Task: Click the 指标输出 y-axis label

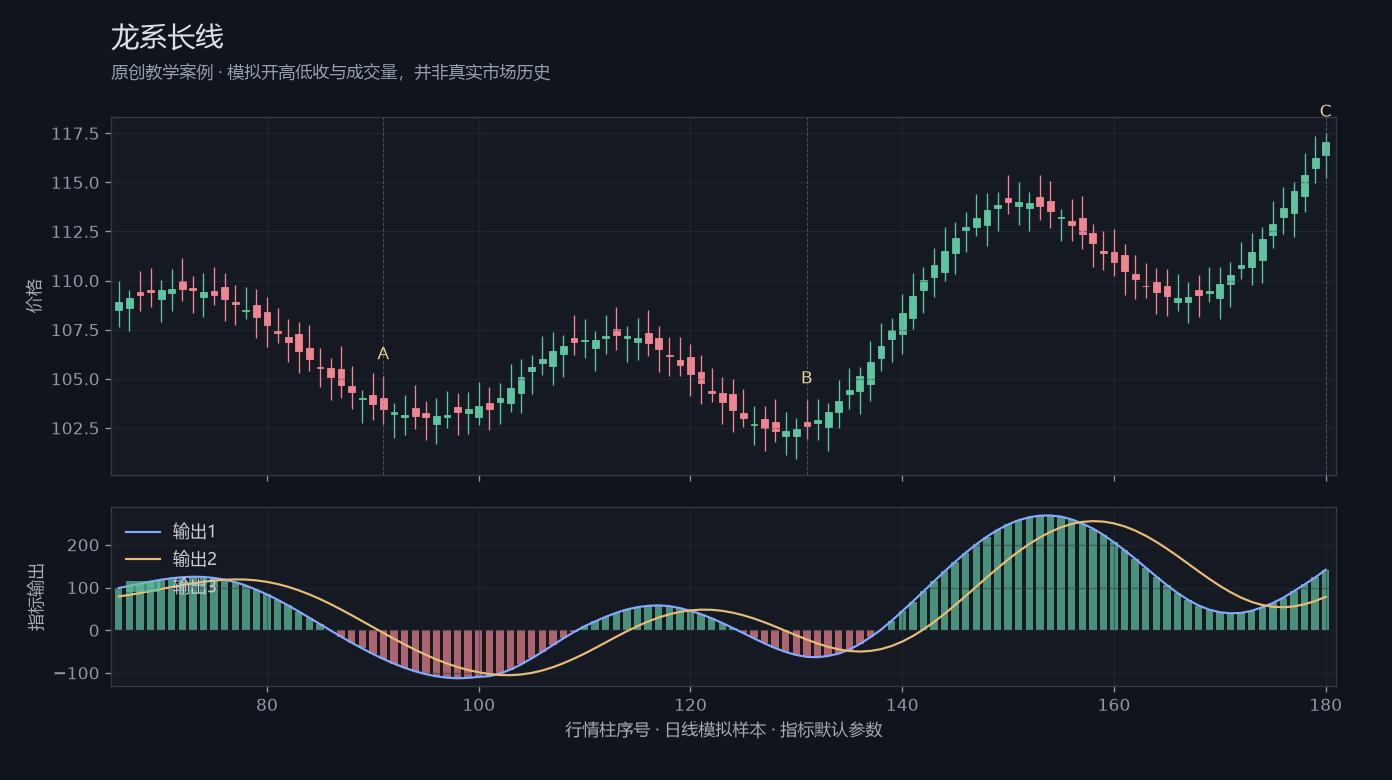Action: click(35, 597)
